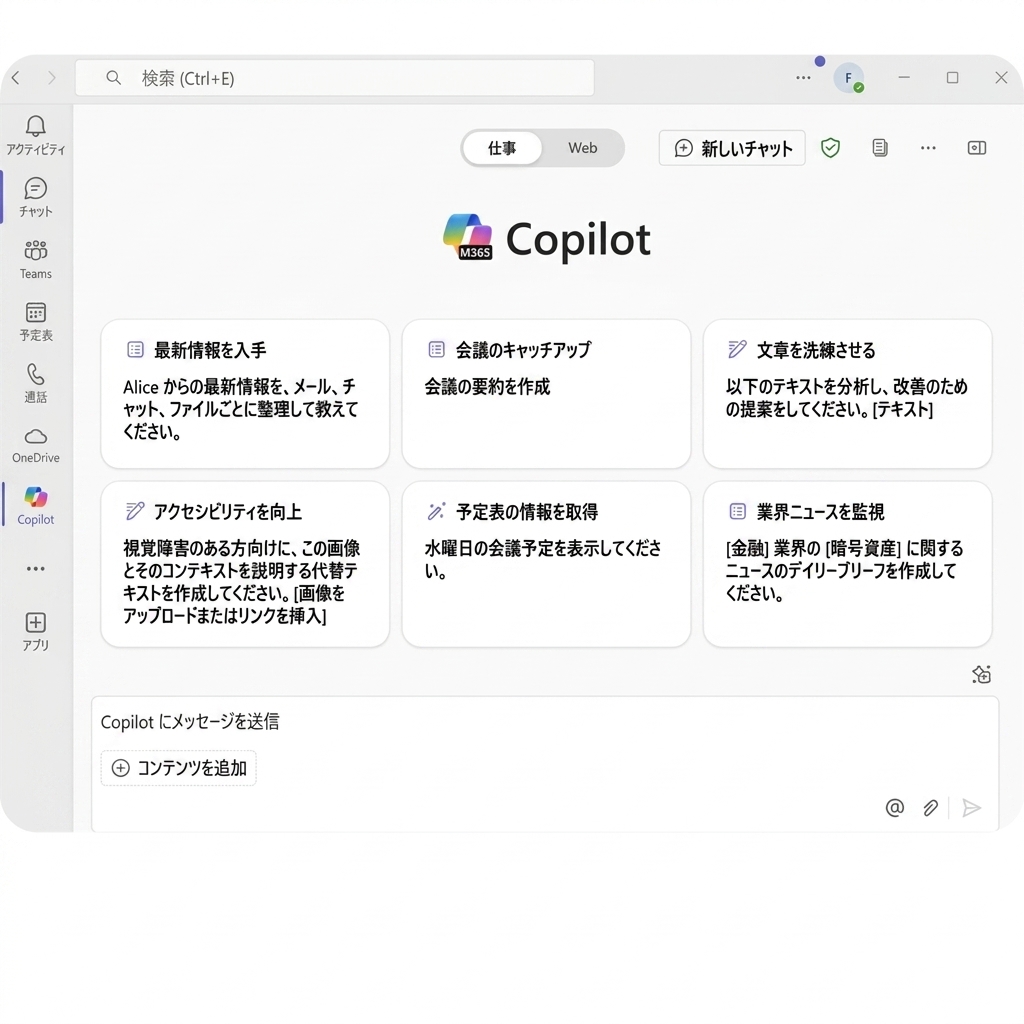Click the Copilot M365 logo

[x=468, y=237]
